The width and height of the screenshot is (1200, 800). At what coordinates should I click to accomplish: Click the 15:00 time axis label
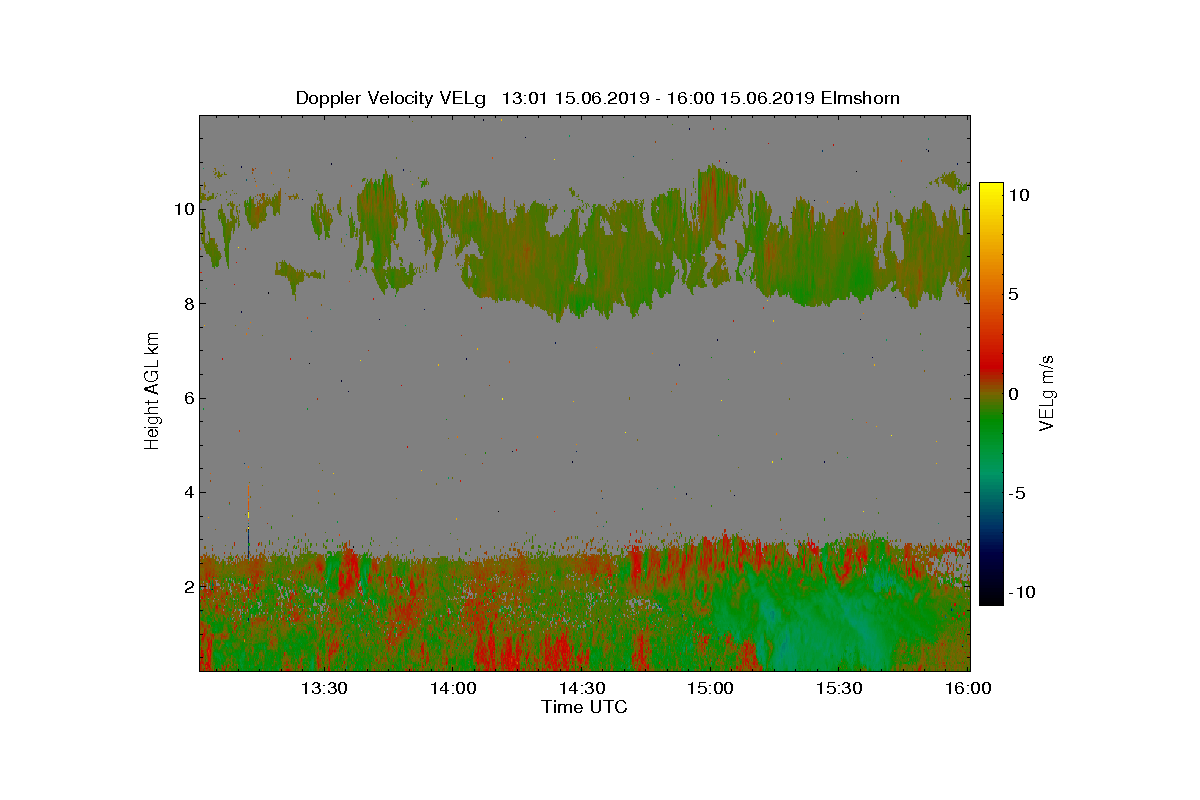coord(711,688)
